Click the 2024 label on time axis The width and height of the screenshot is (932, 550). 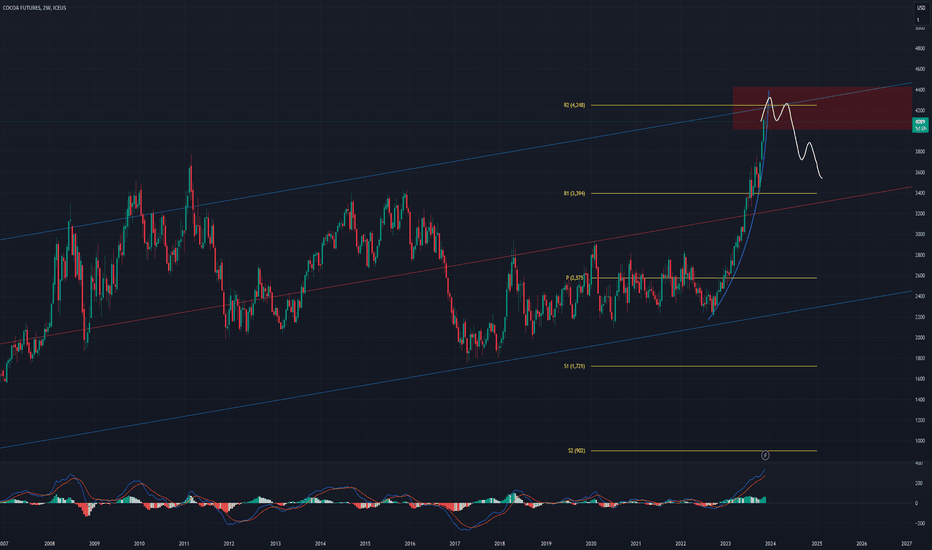coord(770,543)
